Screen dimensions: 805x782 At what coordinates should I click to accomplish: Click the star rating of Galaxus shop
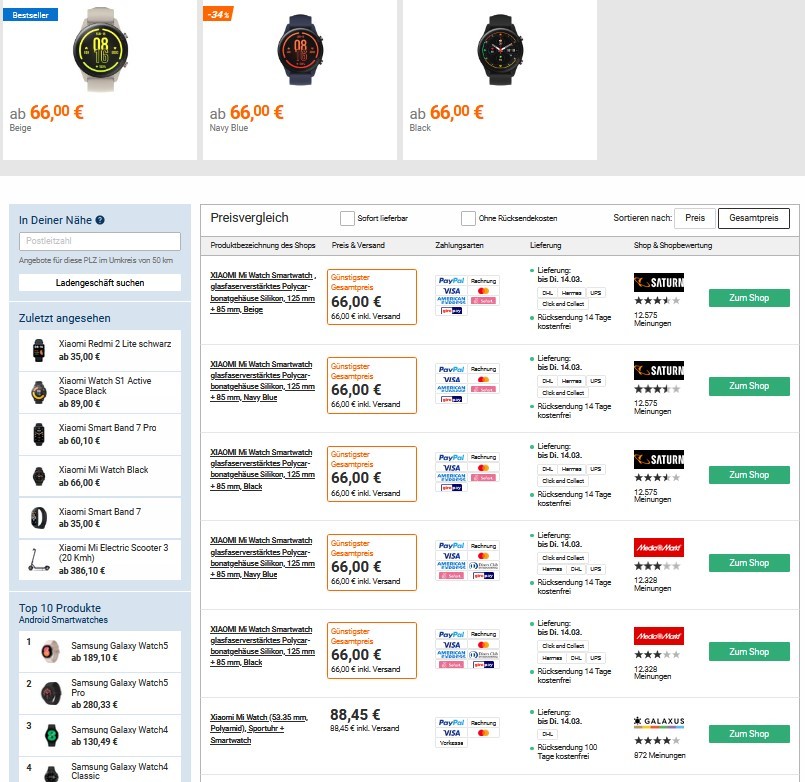pyautogui.click(x=657, y=740)
